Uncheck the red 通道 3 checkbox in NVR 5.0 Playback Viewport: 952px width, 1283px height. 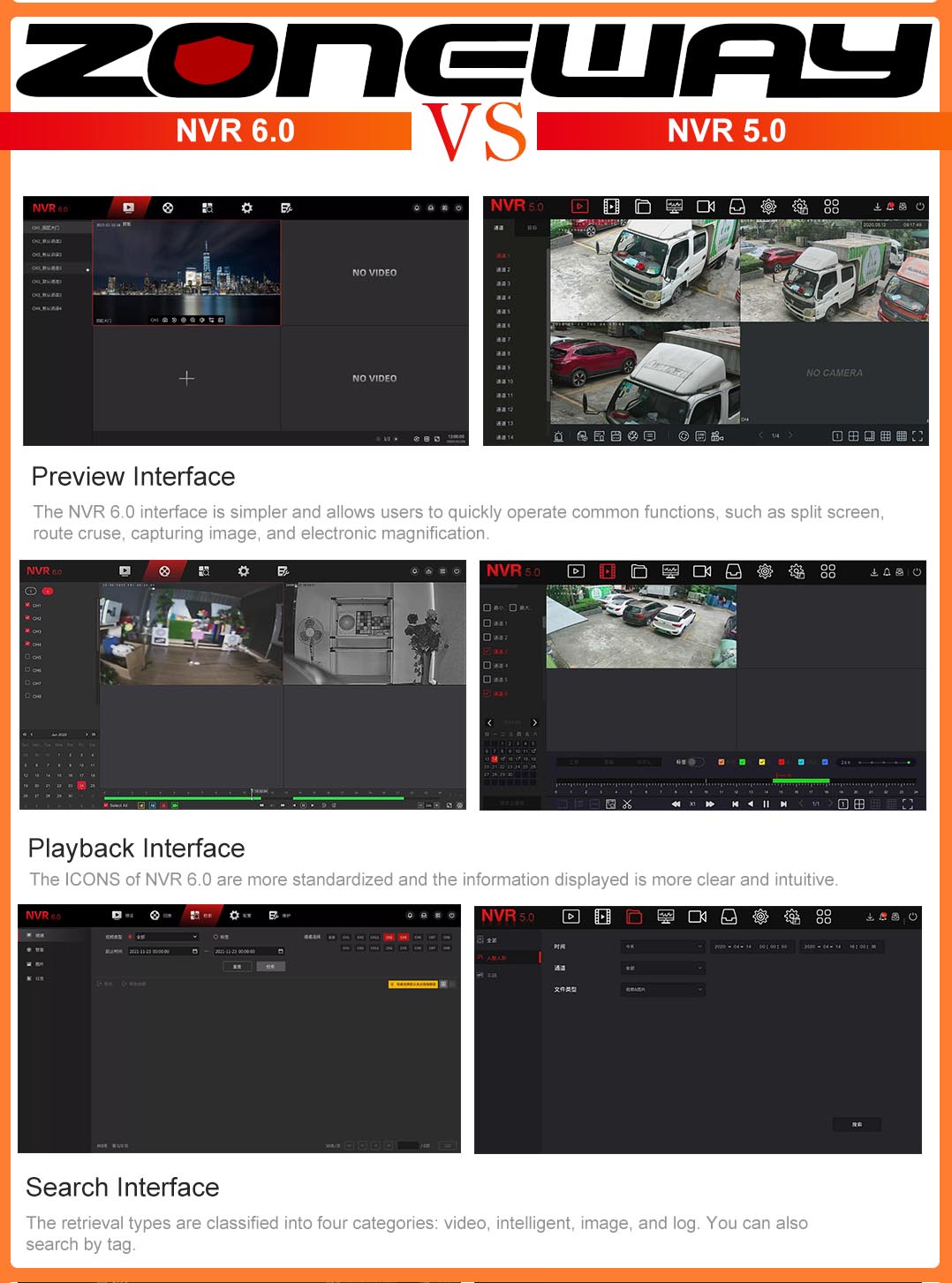click(487, 651)
